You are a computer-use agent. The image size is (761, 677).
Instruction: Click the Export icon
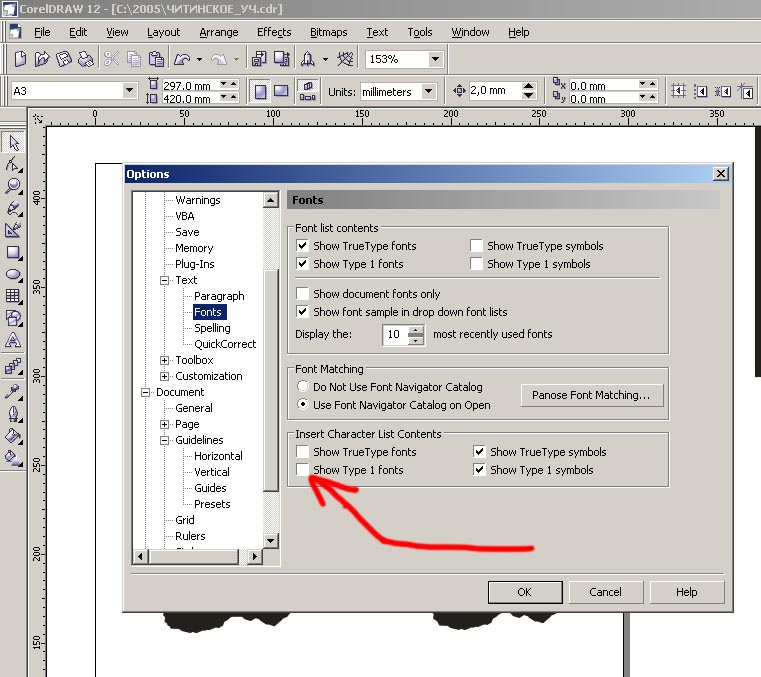point(282,59)
